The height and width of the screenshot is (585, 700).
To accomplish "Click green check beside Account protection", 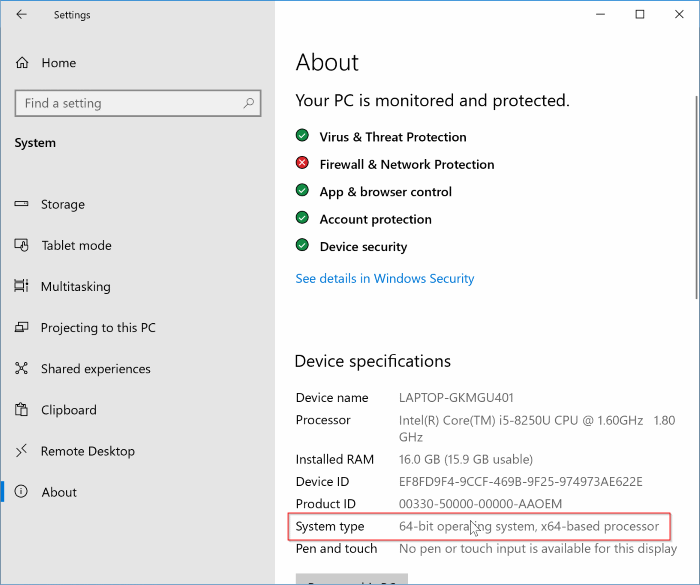I will pyautogui.click(x=302, y=218).
